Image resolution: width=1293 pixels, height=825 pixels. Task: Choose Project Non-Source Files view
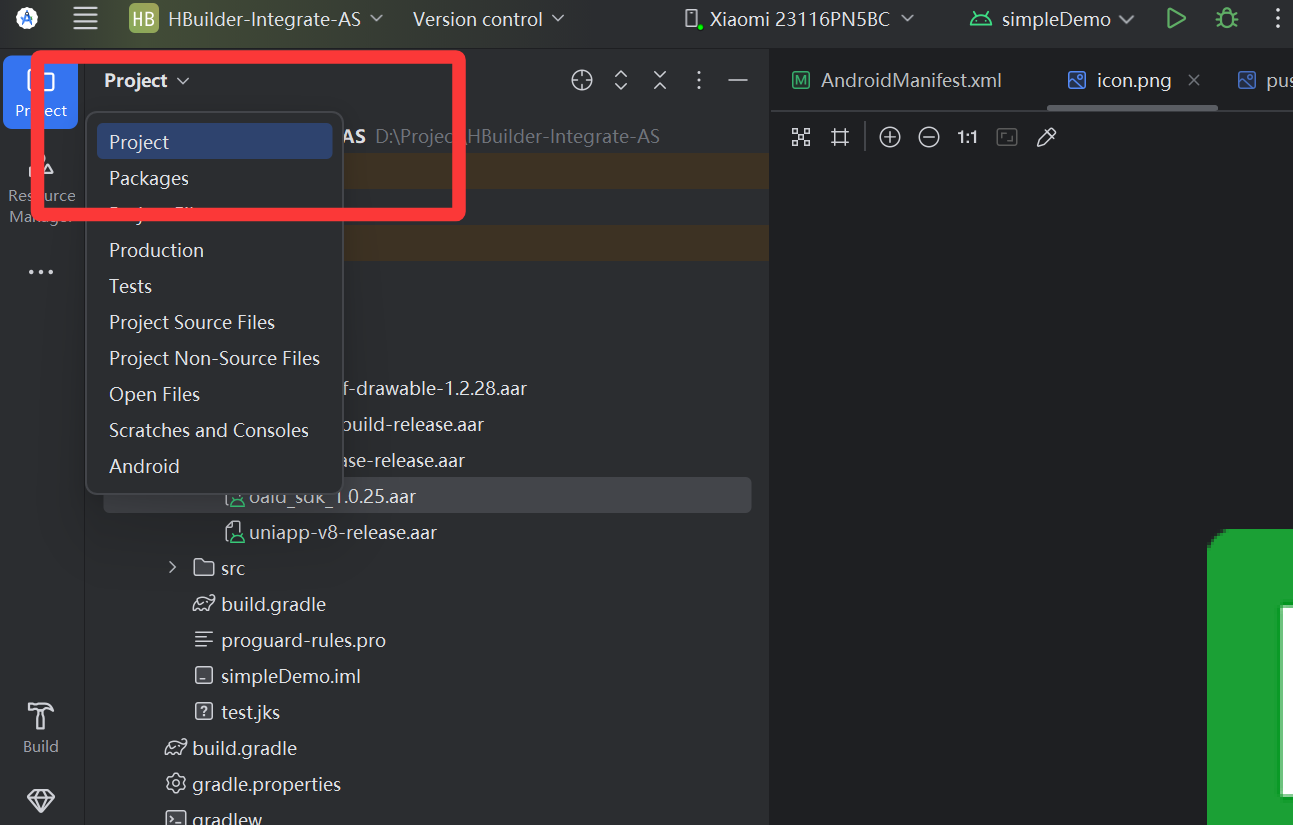coord(214,358)
